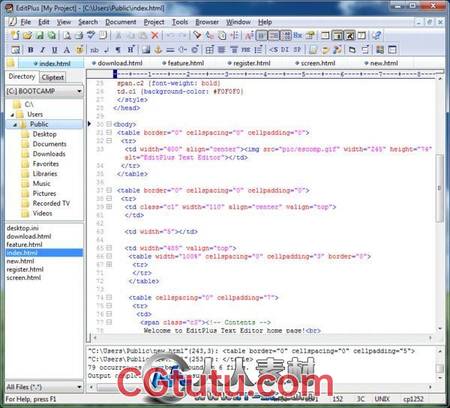This screenshot has height=408, width=450.
Task: Save the current file with Save icon
Action: [40, 35]
